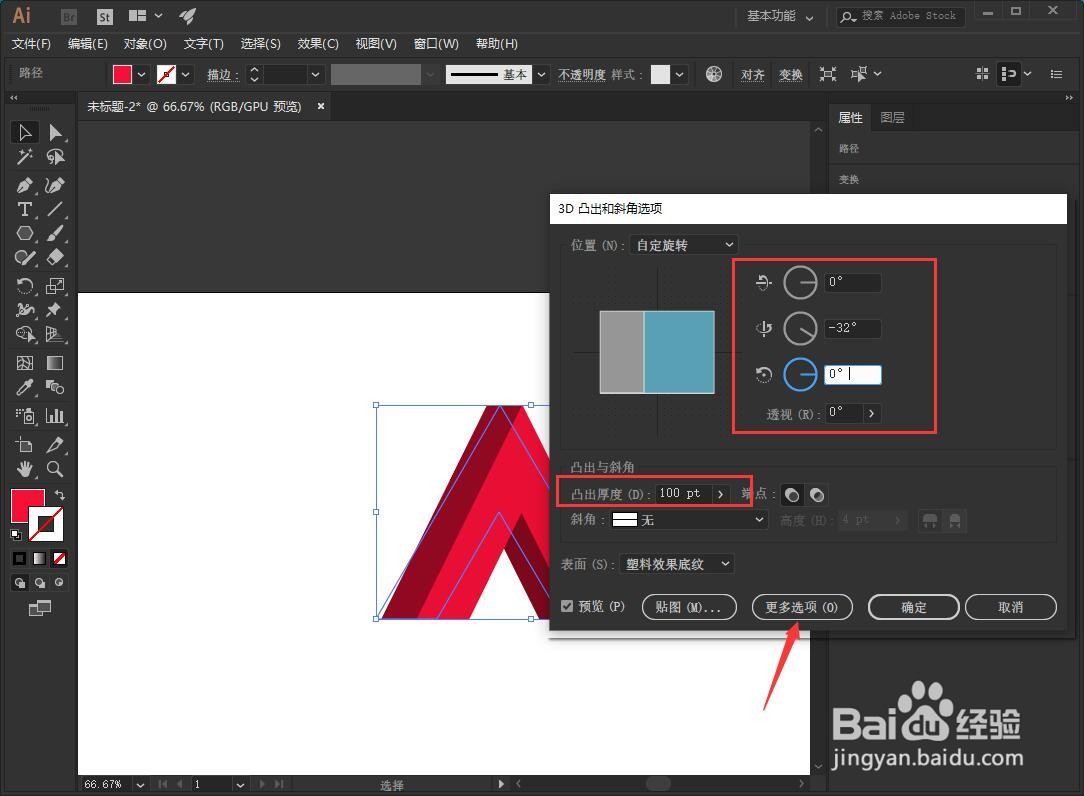Click the 取消 button
Screen dimensions: 1084x796
click(x=1011, y=607)
